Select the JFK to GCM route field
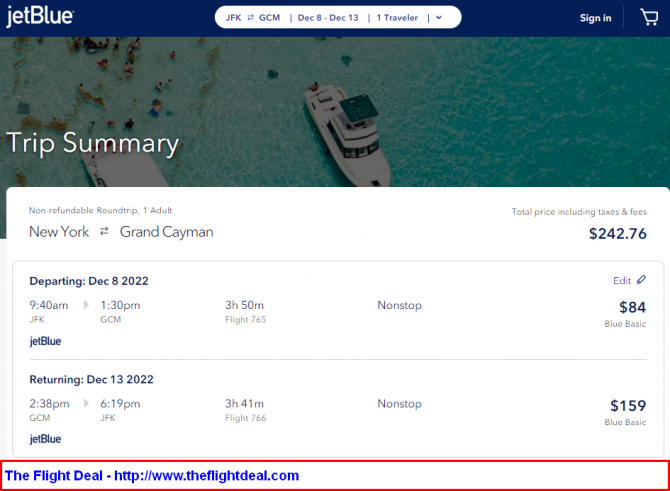 252,17
